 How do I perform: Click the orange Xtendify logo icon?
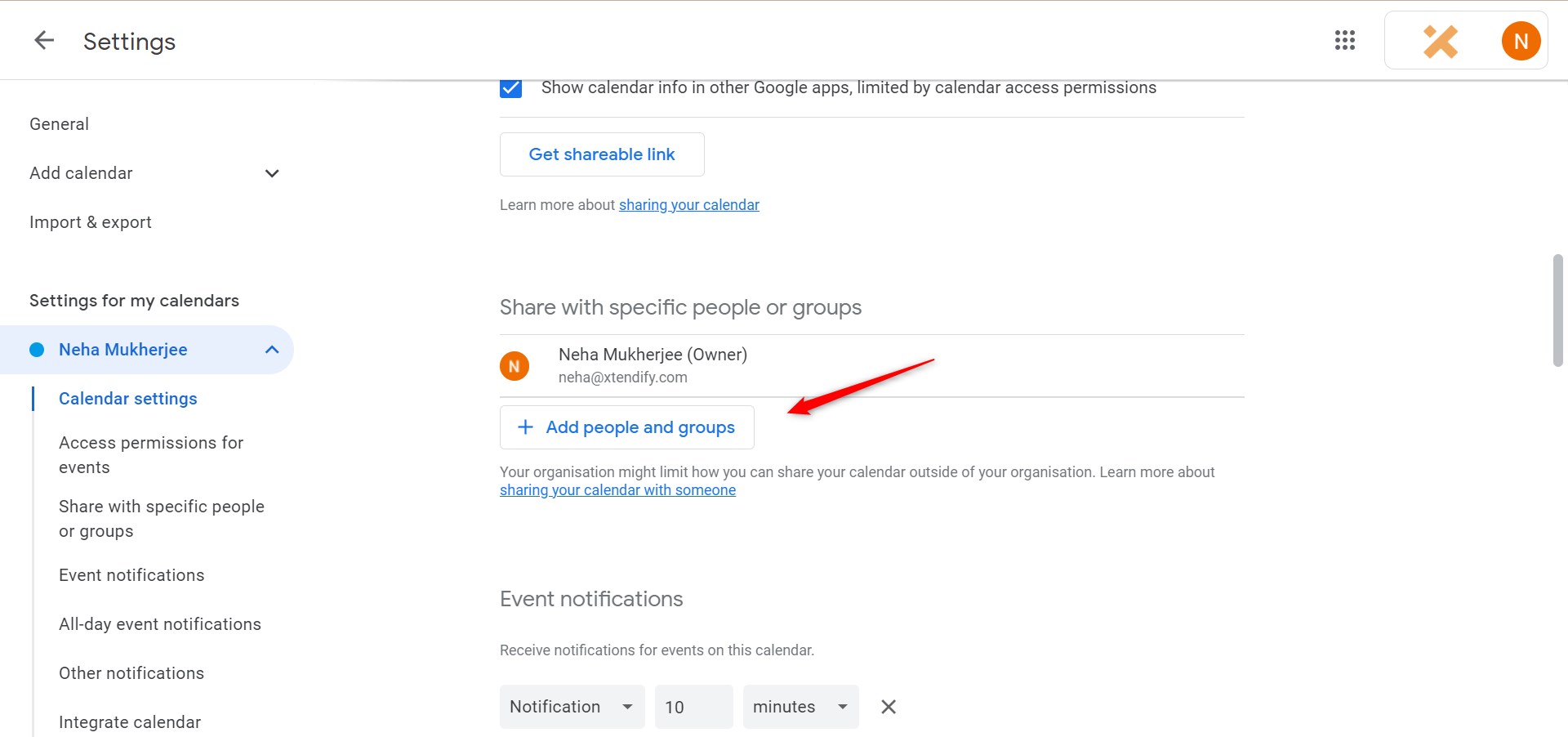click(x=1441, y=40)
